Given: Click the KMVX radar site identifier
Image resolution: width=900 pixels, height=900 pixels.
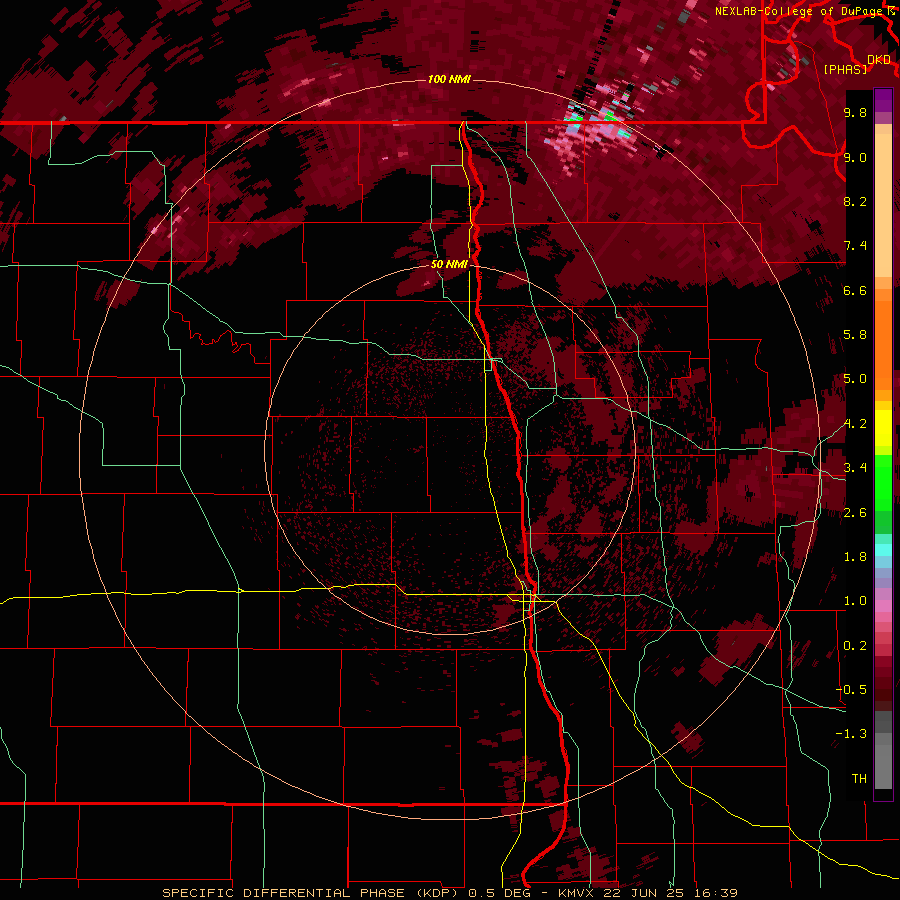Looking at the screenshot, I should pyautogui.click(x=578, y=893).
